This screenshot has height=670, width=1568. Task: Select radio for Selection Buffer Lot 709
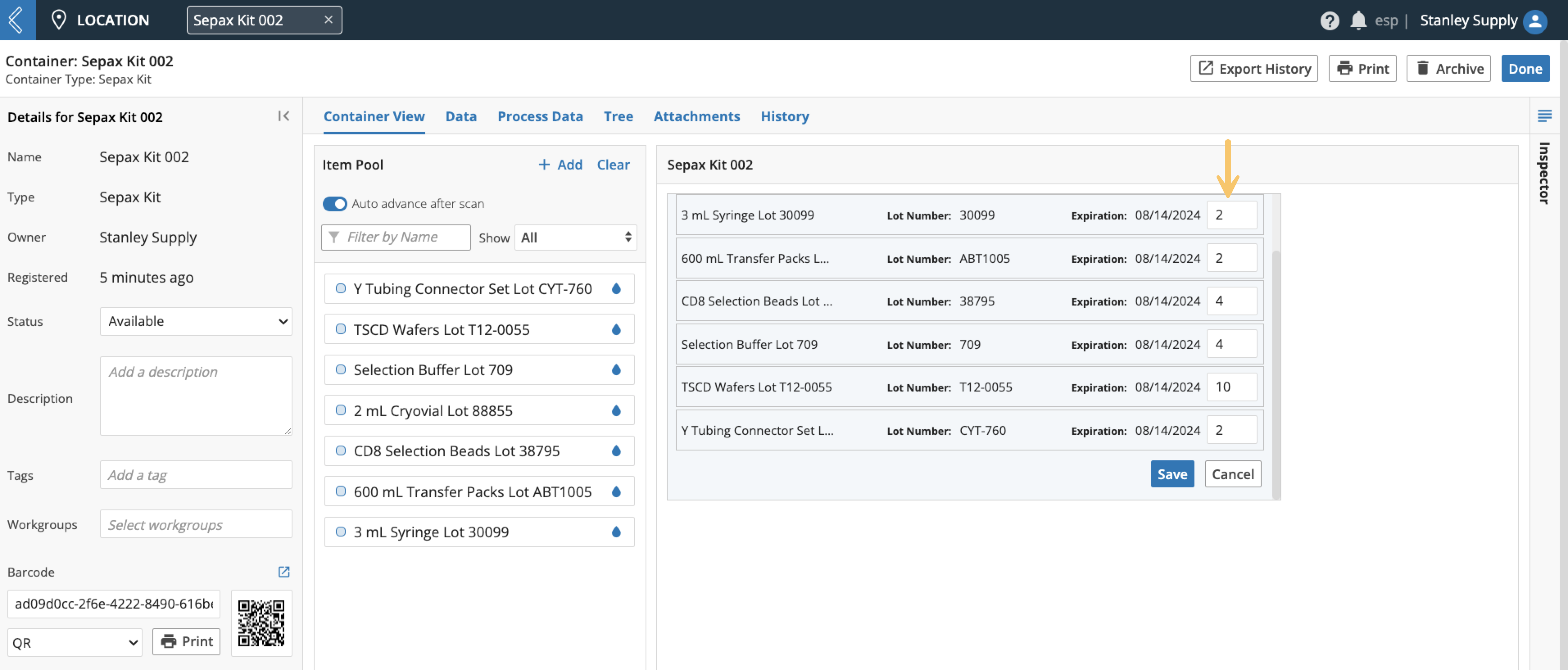pos(341,369)
